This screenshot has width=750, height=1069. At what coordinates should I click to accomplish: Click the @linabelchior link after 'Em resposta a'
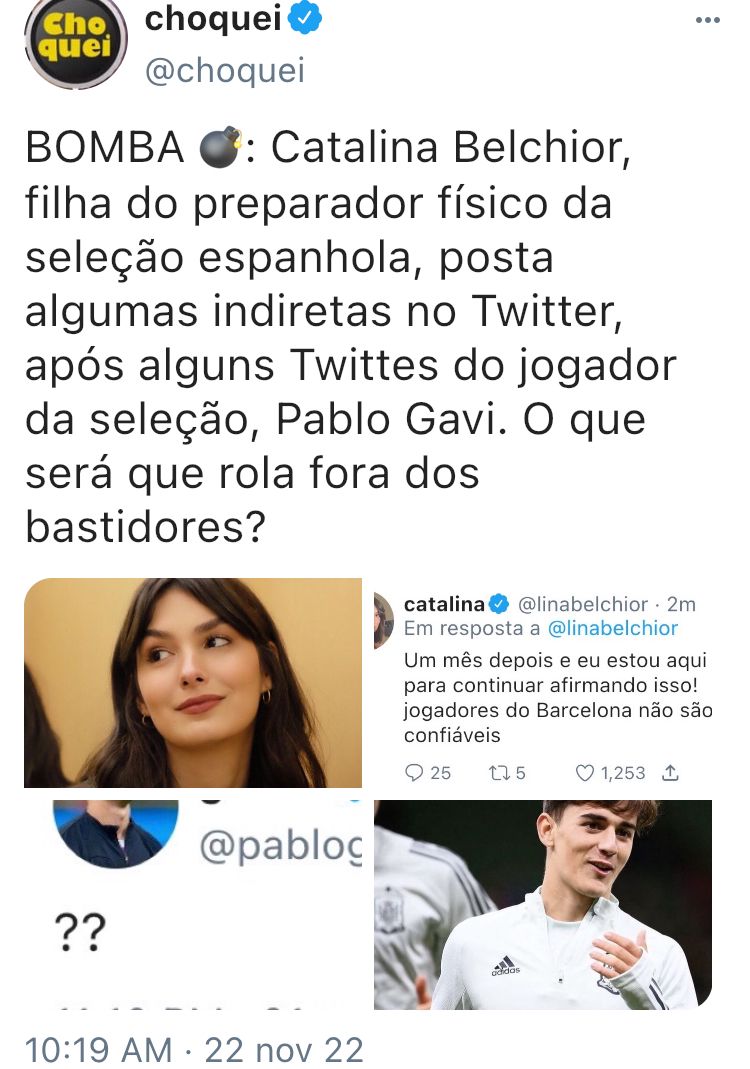[x=613, y=628]
